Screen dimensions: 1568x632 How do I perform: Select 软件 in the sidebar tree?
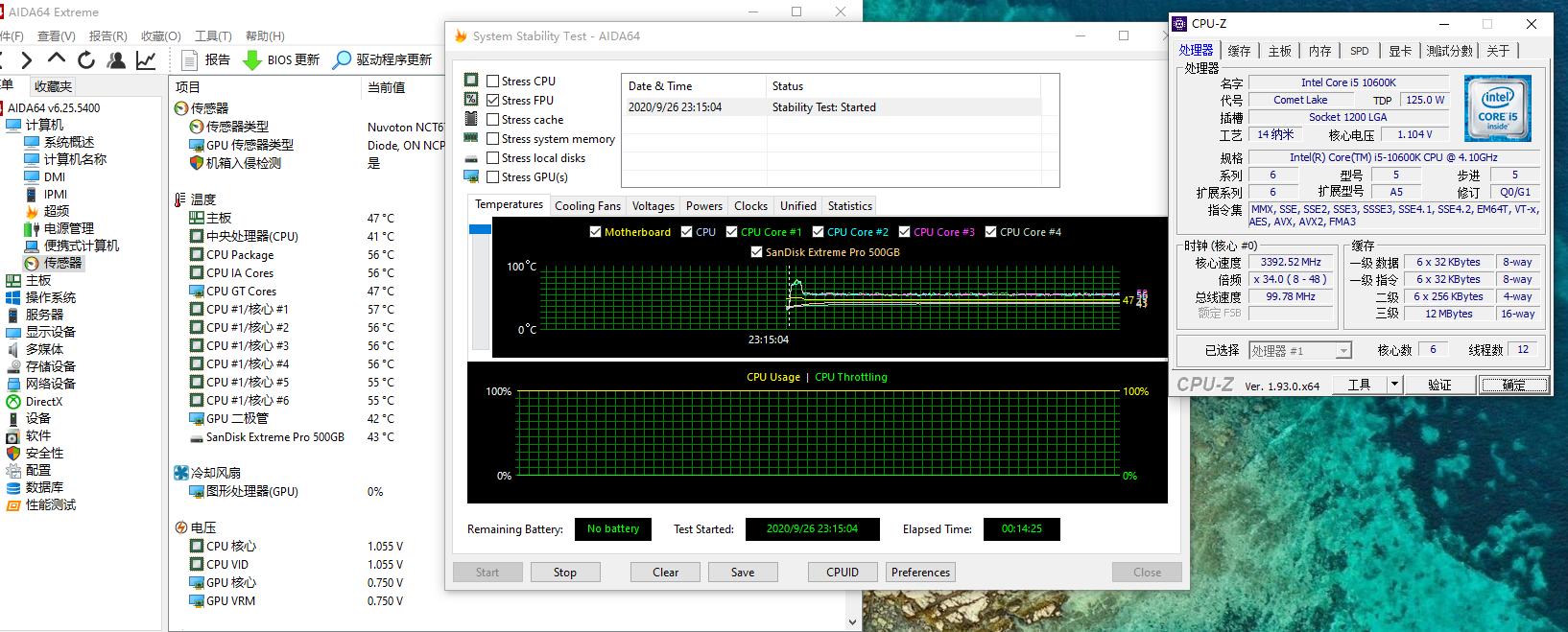click(x=38, y=435)
